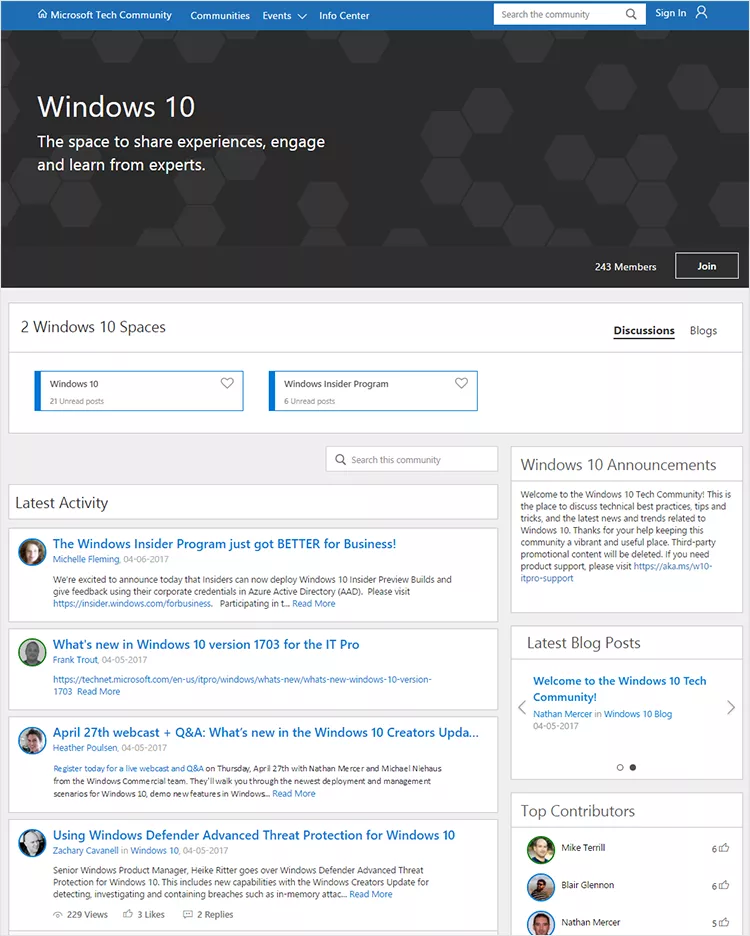The width and height of the screenshot is (750, 936).
Task: Click Read More on Heather Poulsen's post
Action: pyautogui.click(x=294, y=794)
